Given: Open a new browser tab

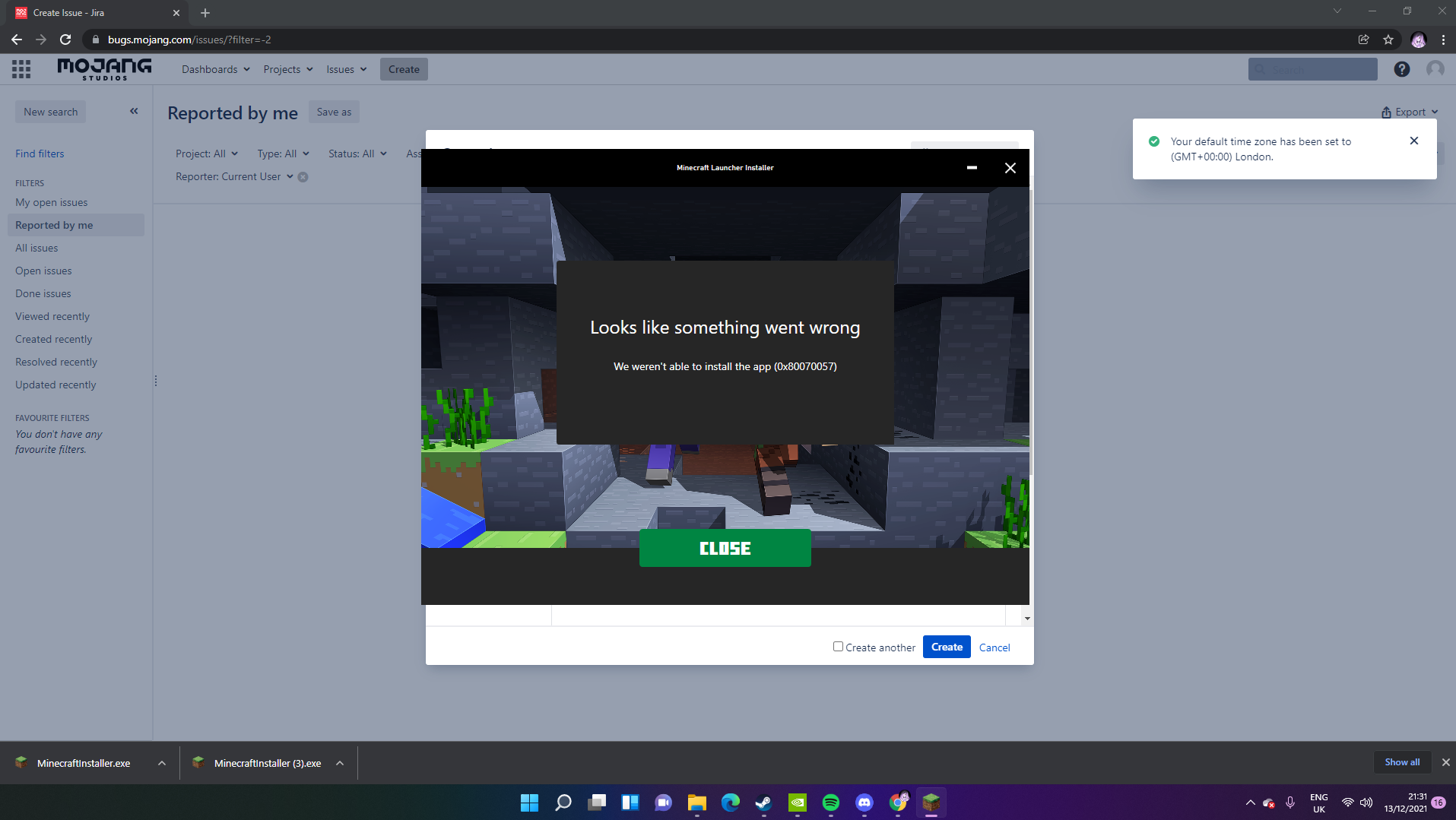Looking at the screenshot, I should pyautogui.click(x=205, y=13).
